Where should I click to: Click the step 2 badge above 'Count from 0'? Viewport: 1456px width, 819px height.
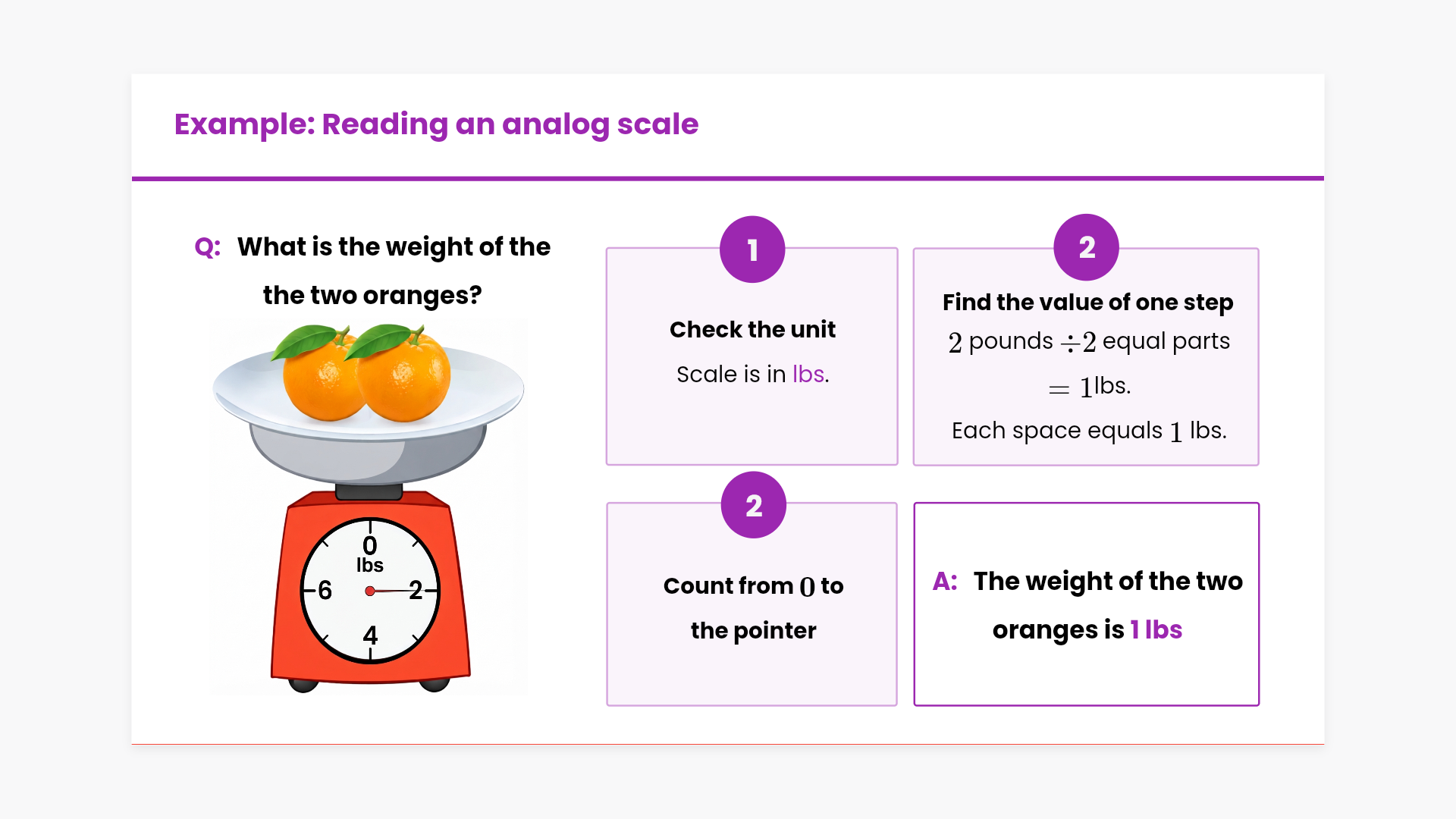[x=753, y=505]
